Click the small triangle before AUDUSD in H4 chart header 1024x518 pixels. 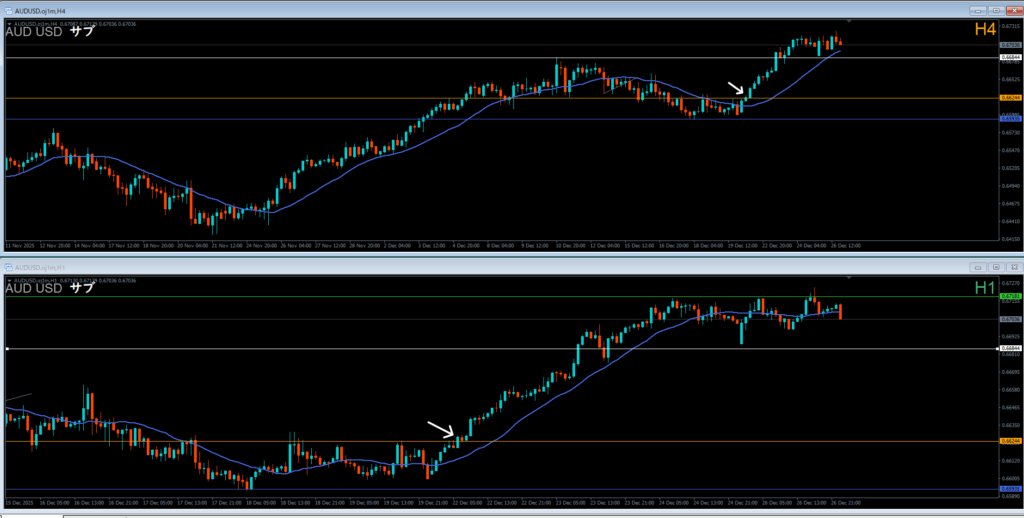8,23
